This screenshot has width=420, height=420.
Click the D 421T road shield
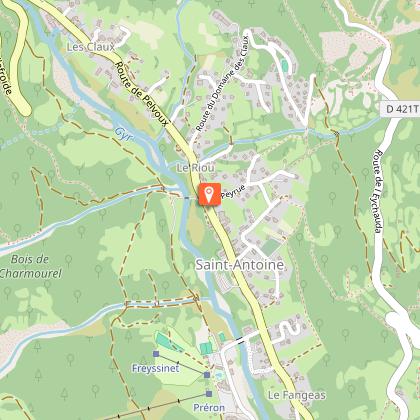tap(400, 109)
